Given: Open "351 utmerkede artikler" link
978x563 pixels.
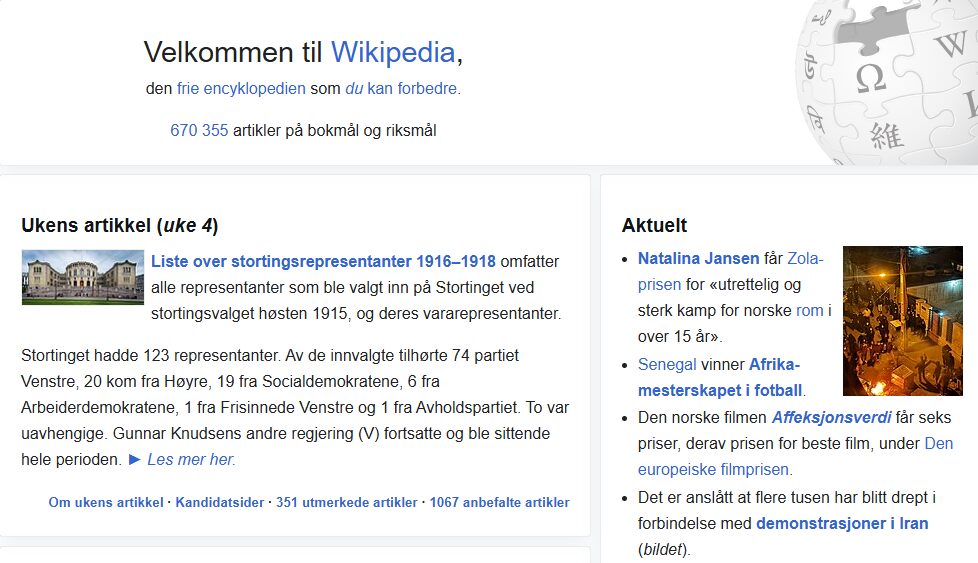Looking at the screenshot, I should [346, 502].
